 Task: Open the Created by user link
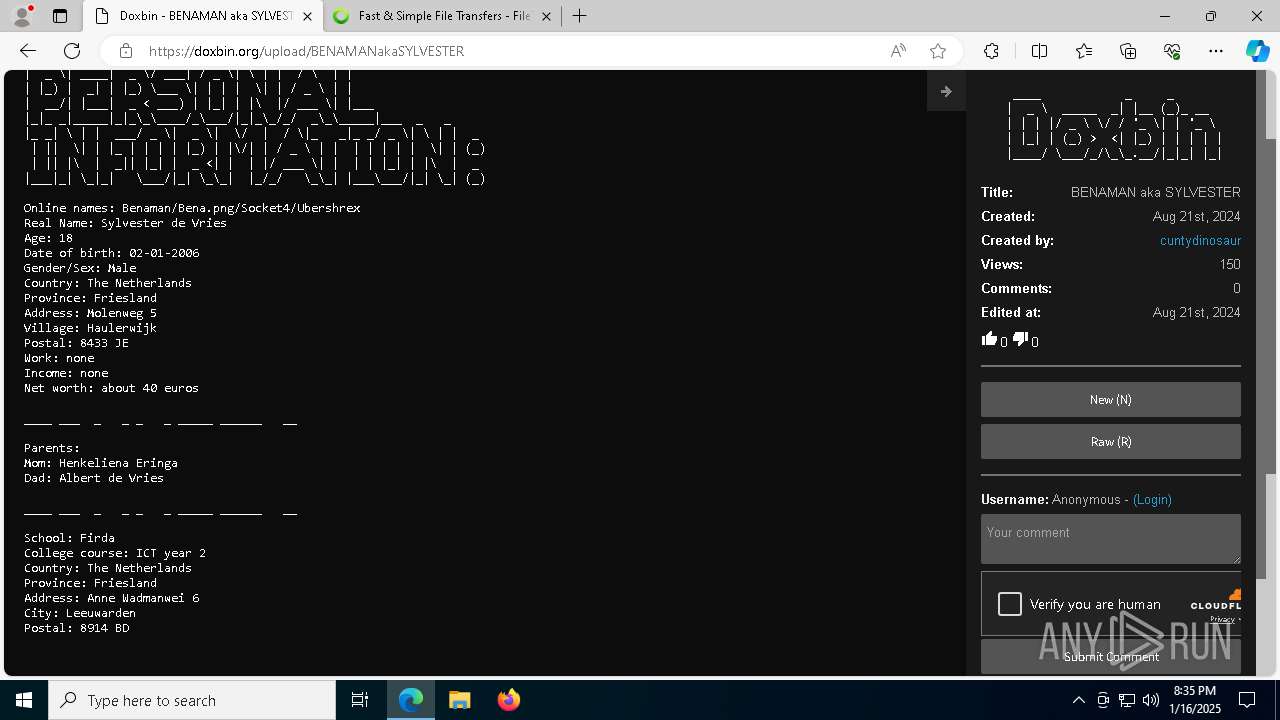click(1200, 240)
